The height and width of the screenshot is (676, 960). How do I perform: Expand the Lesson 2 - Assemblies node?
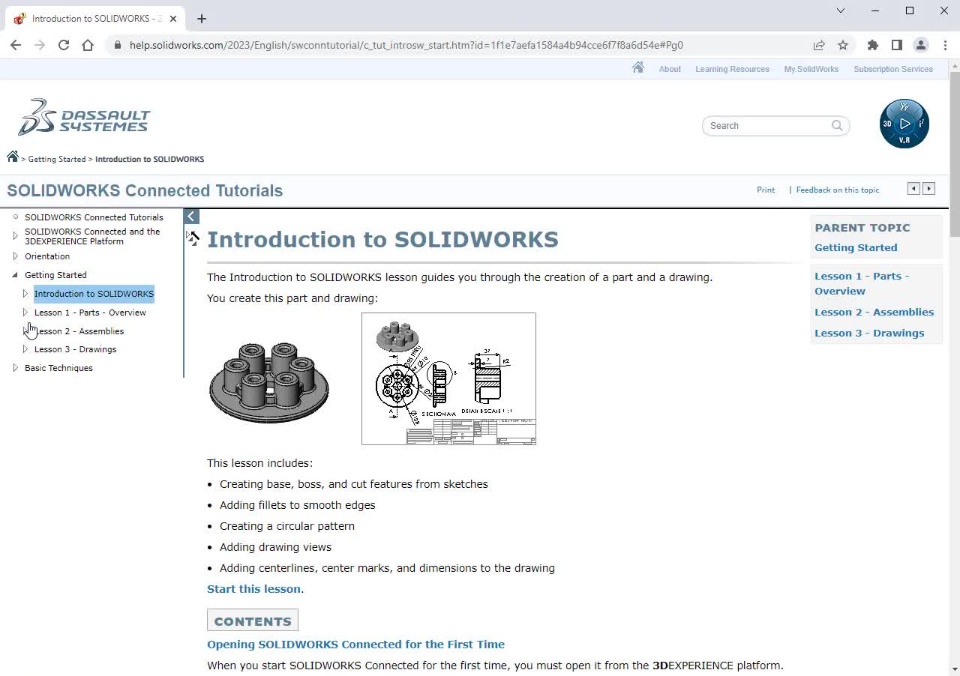click(25, 331)
